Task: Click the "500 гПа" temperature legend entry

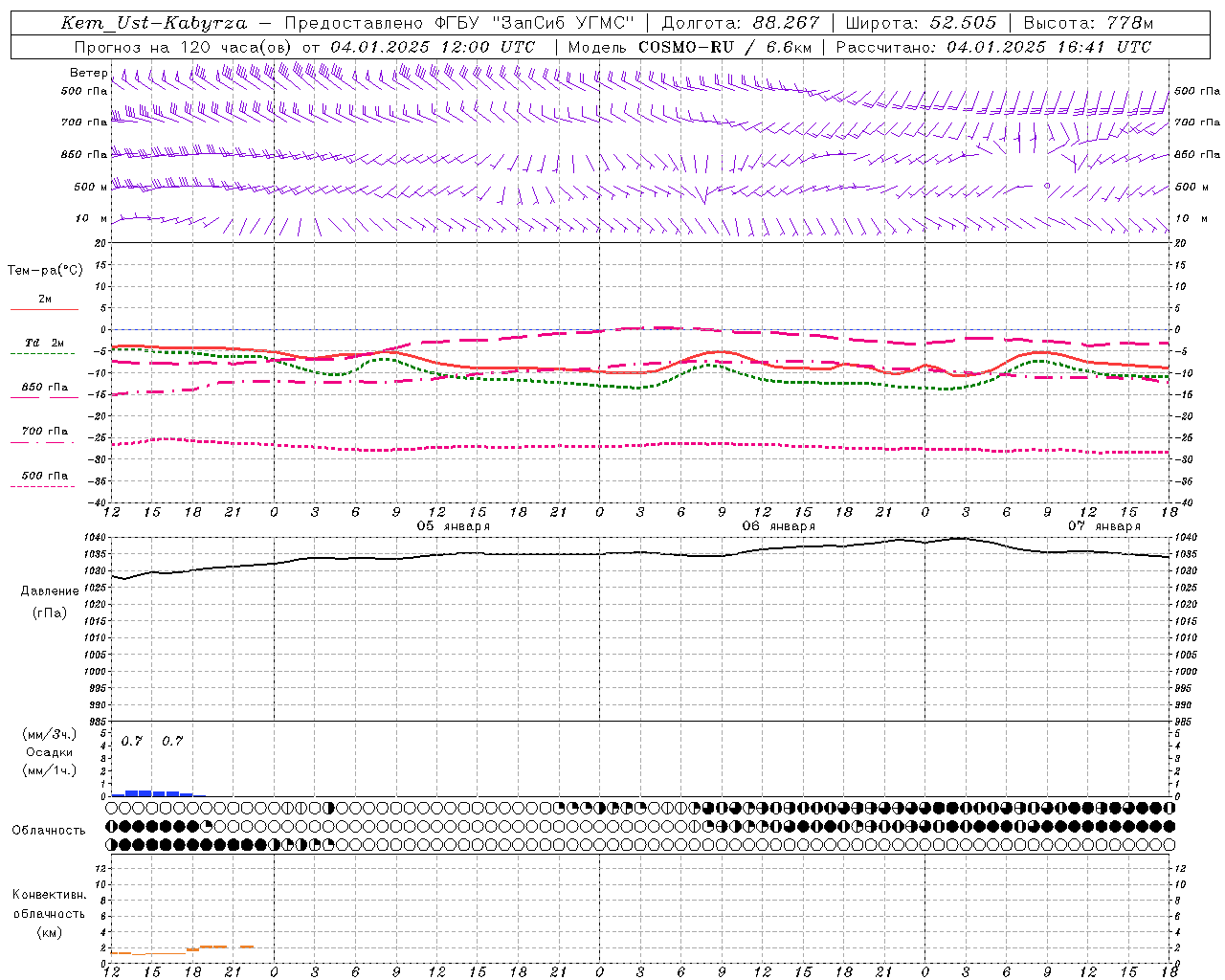Action: coord(45,476)
